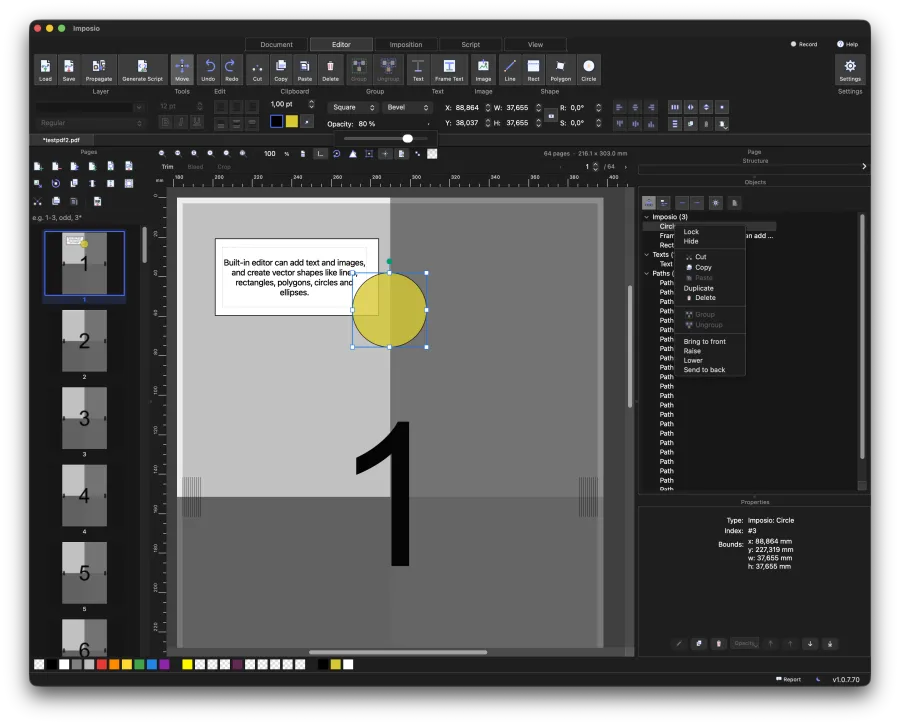Choose Lock in the context menu
This screenshot has height=725, width=900.
pos(691,232)
